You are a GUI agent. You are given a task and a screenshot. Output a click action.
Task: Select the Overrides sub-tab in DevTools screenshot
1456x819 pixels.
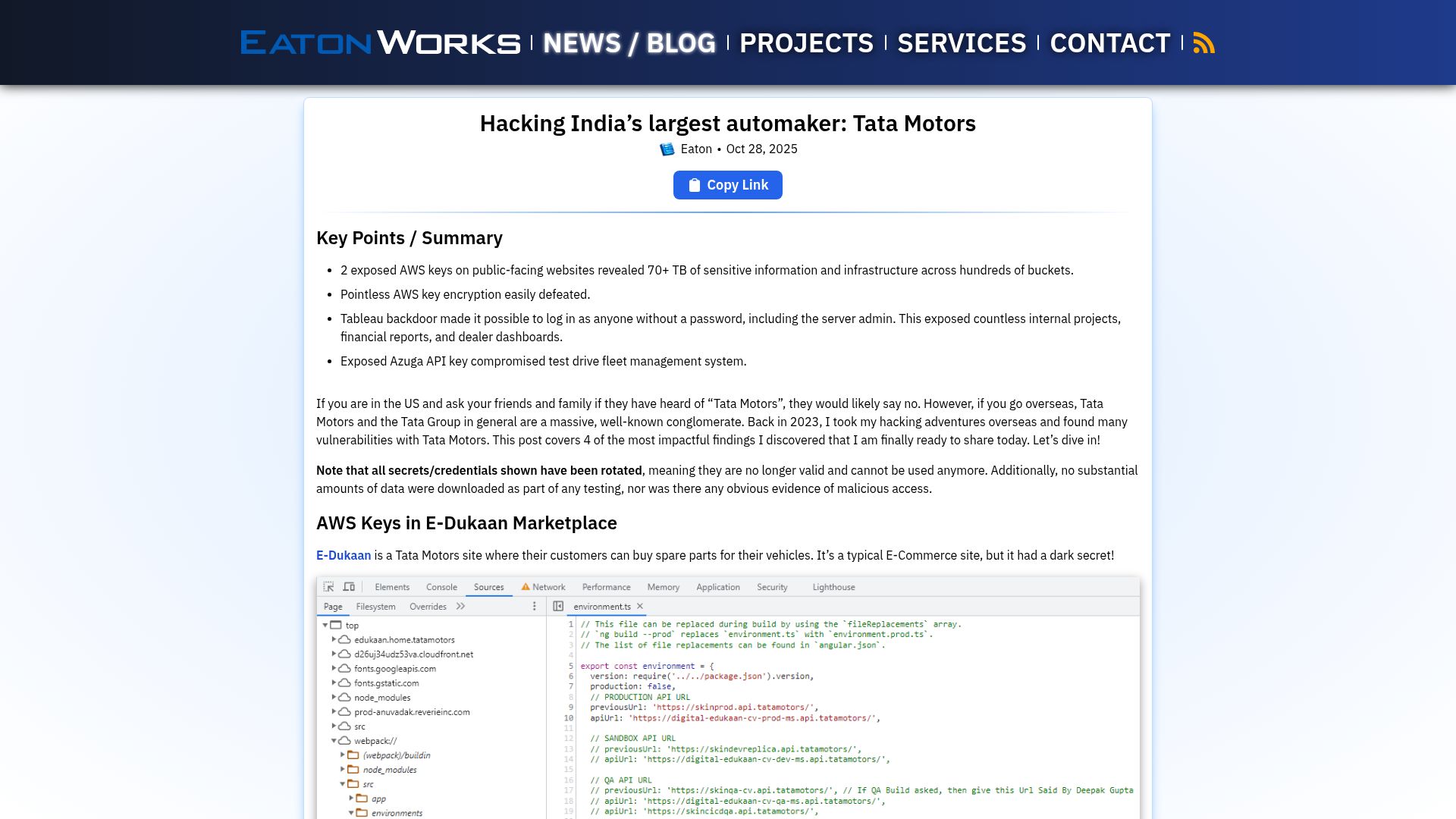pos(428,607)
